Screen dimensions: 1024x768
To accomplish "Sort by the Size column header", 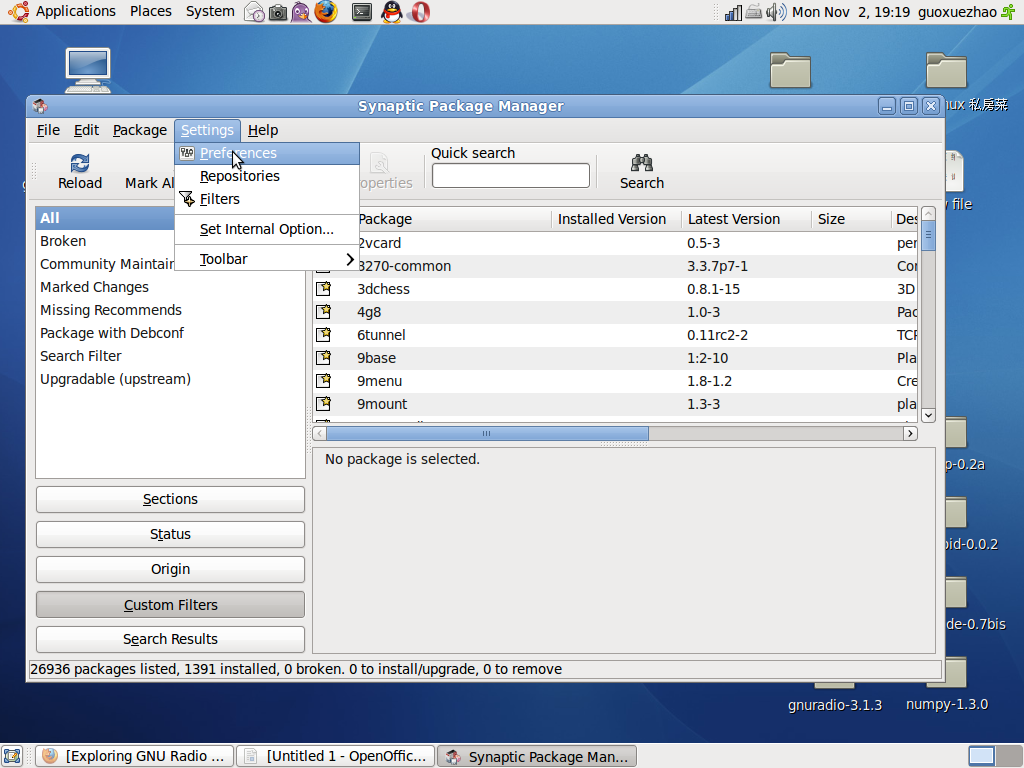I will pyautogui.click(x=851, y=219).
